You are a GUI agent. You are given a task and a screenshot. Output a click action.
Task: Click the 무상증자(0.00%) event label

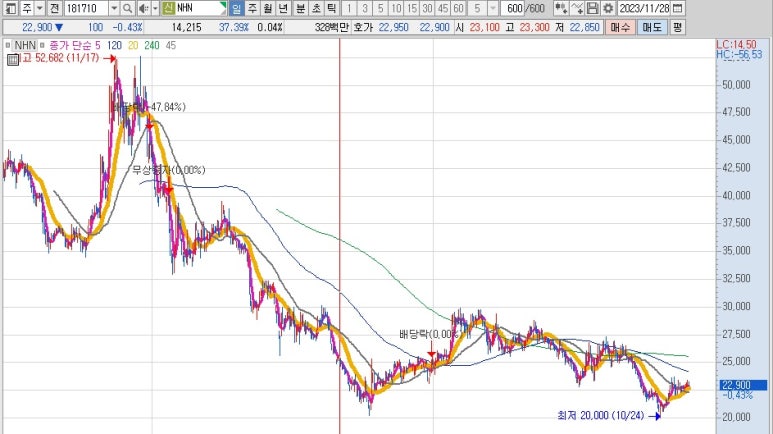point(169,170)
